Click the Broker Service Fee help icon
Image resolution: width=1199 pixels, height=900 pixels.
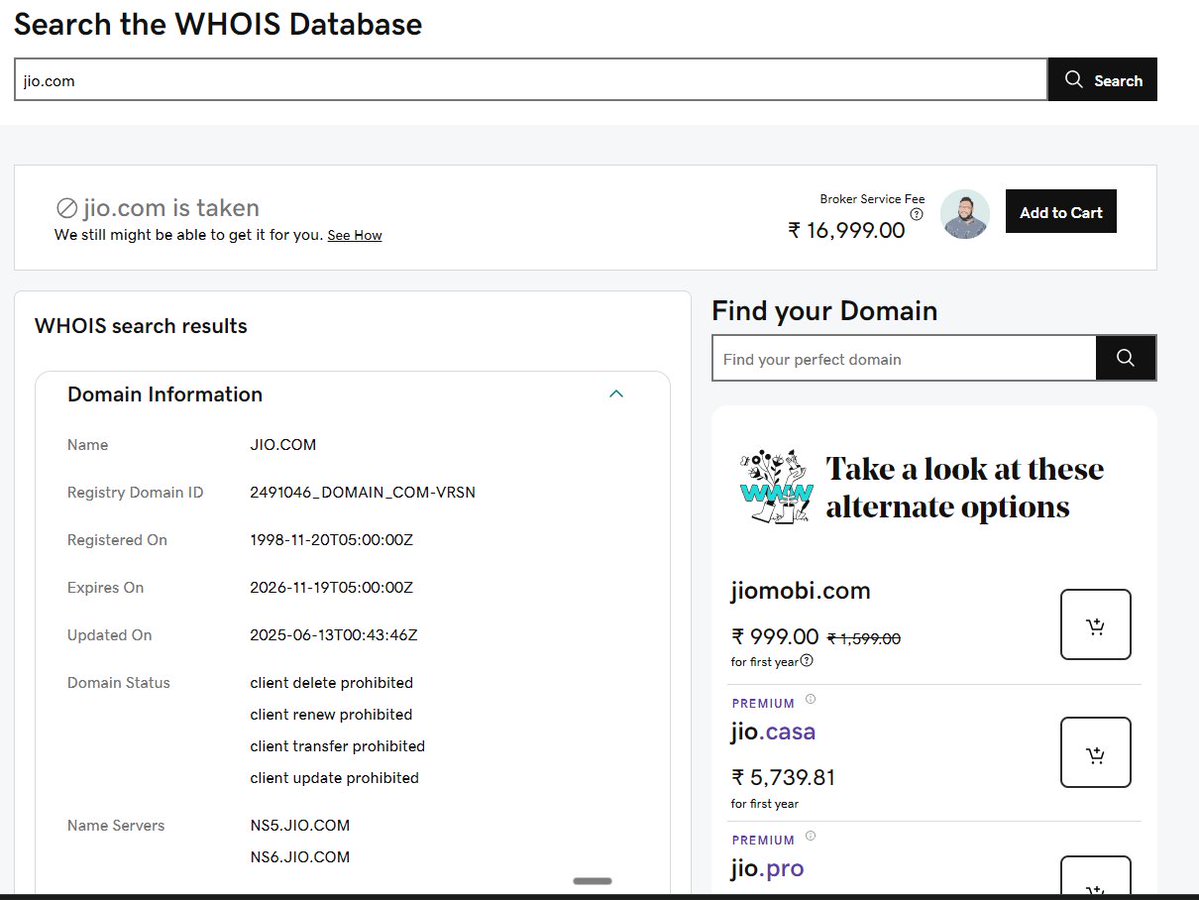coord(916,214)
